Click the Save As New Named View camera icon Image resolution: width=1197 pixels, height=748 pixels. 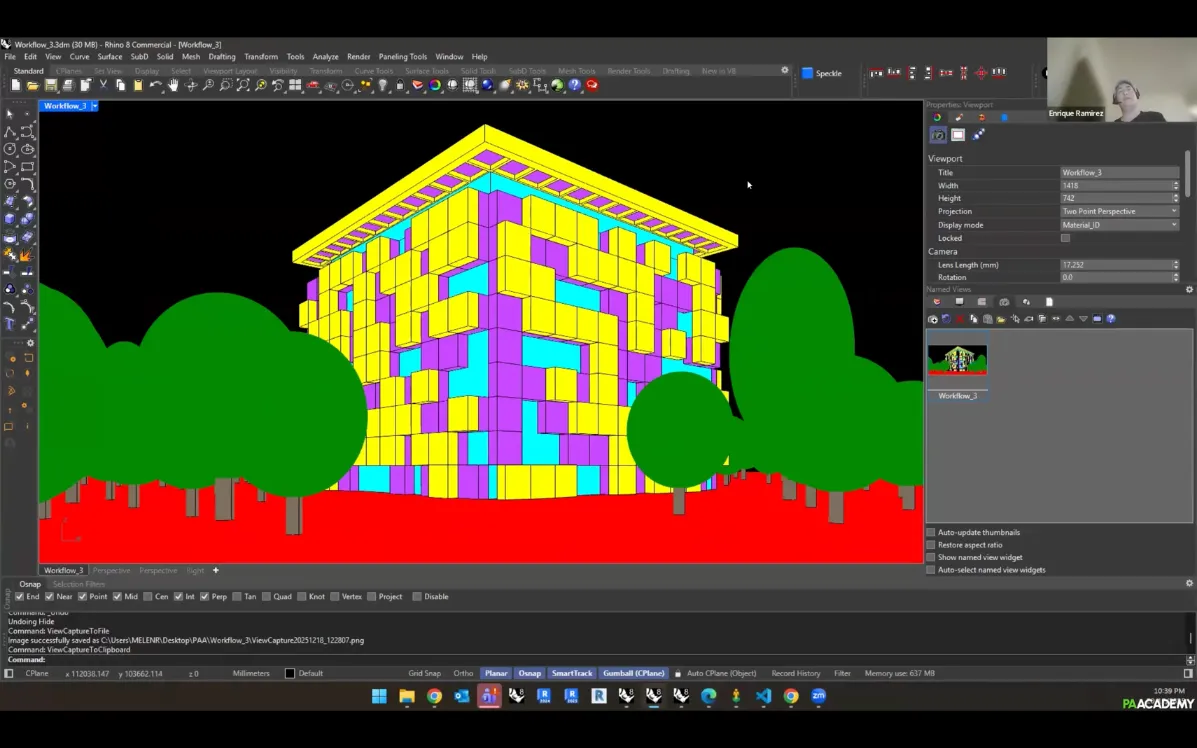(933, 319)
